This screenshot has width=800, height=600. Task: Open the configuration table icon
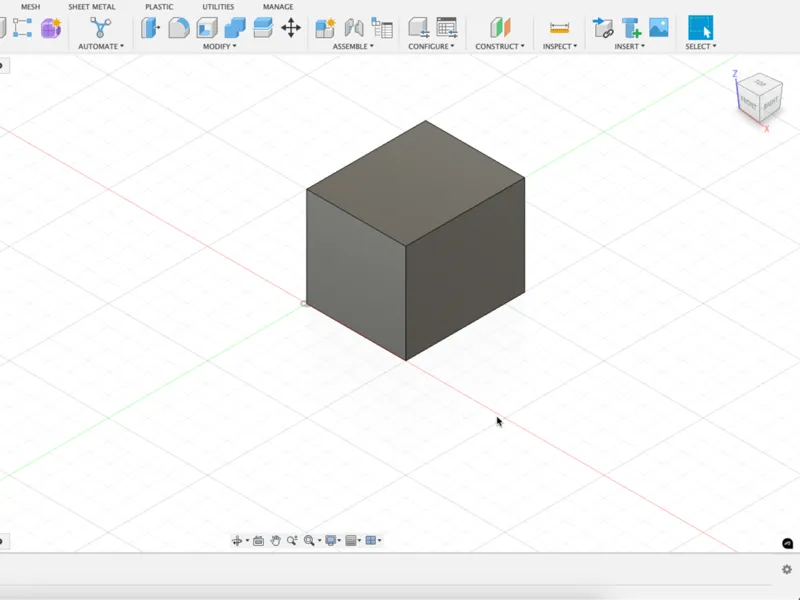447,28
